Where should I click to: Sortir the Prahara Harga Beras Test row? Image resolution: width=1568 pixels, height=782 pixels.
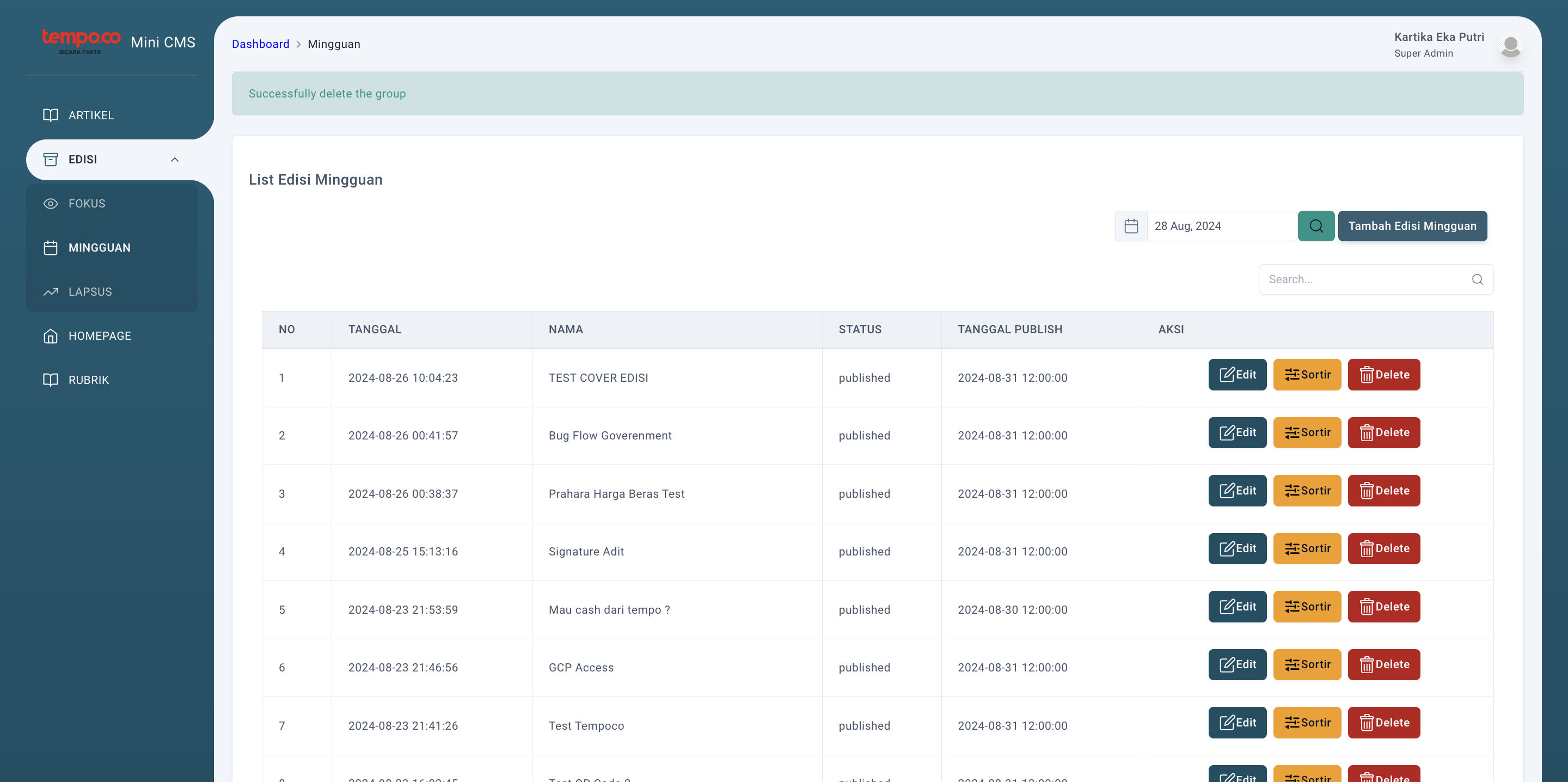click(1307, 491)
